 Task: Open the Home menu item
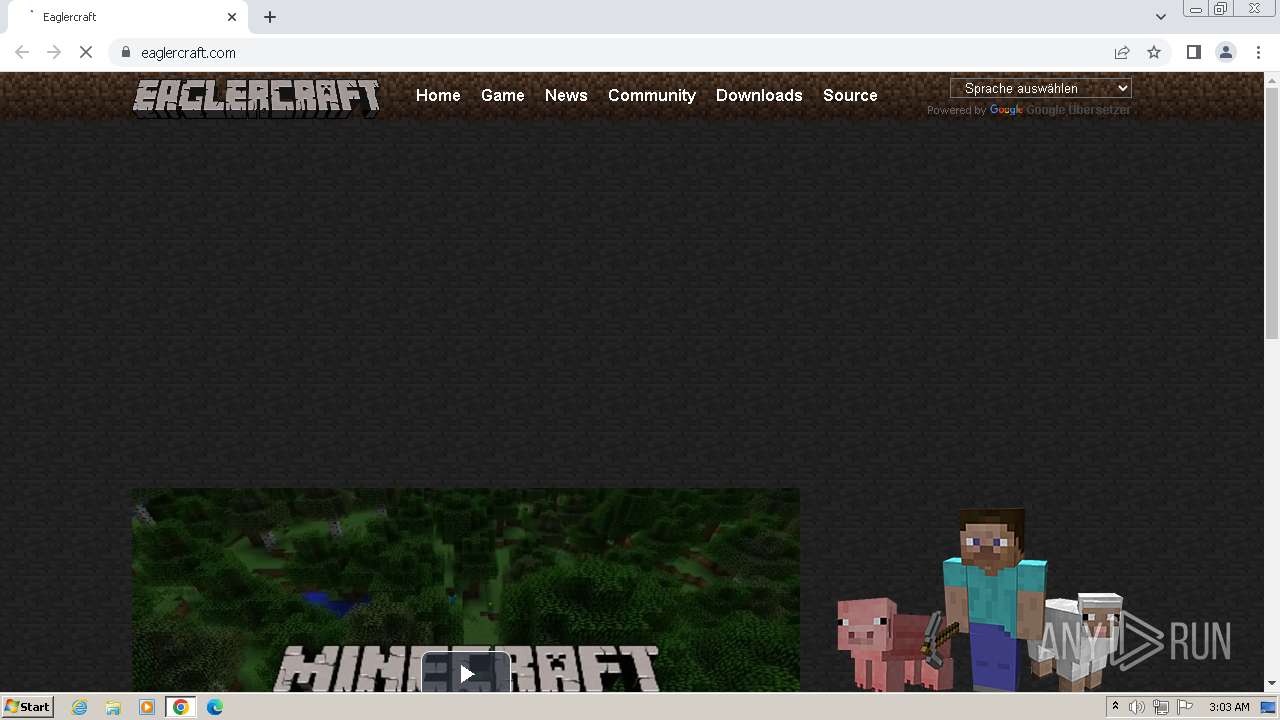coord(438,95)
